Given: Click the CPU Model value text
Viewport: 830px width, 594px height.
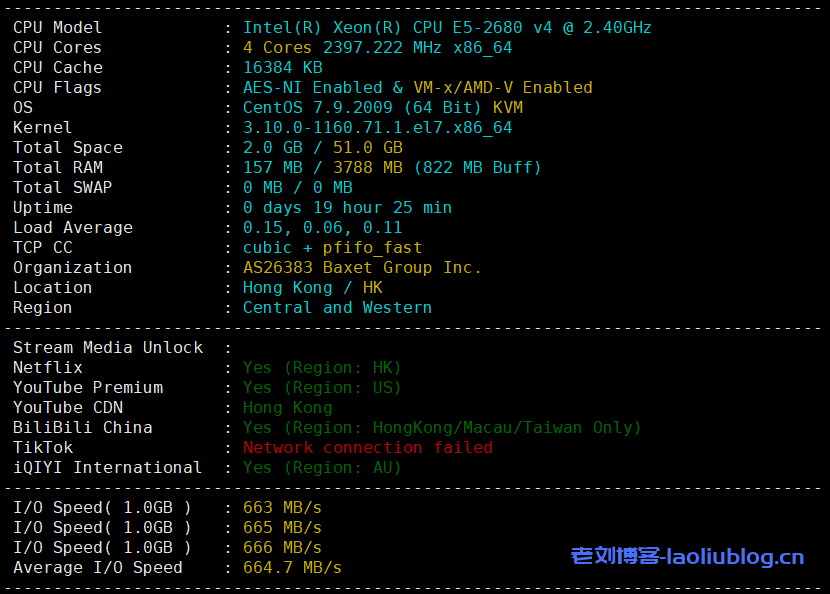Looking at the screenshot, I should 447,28.
